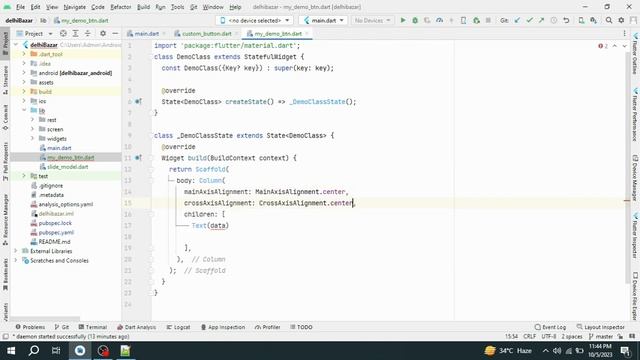
Task: Open Flutter performance profiling toolbar icon
Action: (439, 20)
